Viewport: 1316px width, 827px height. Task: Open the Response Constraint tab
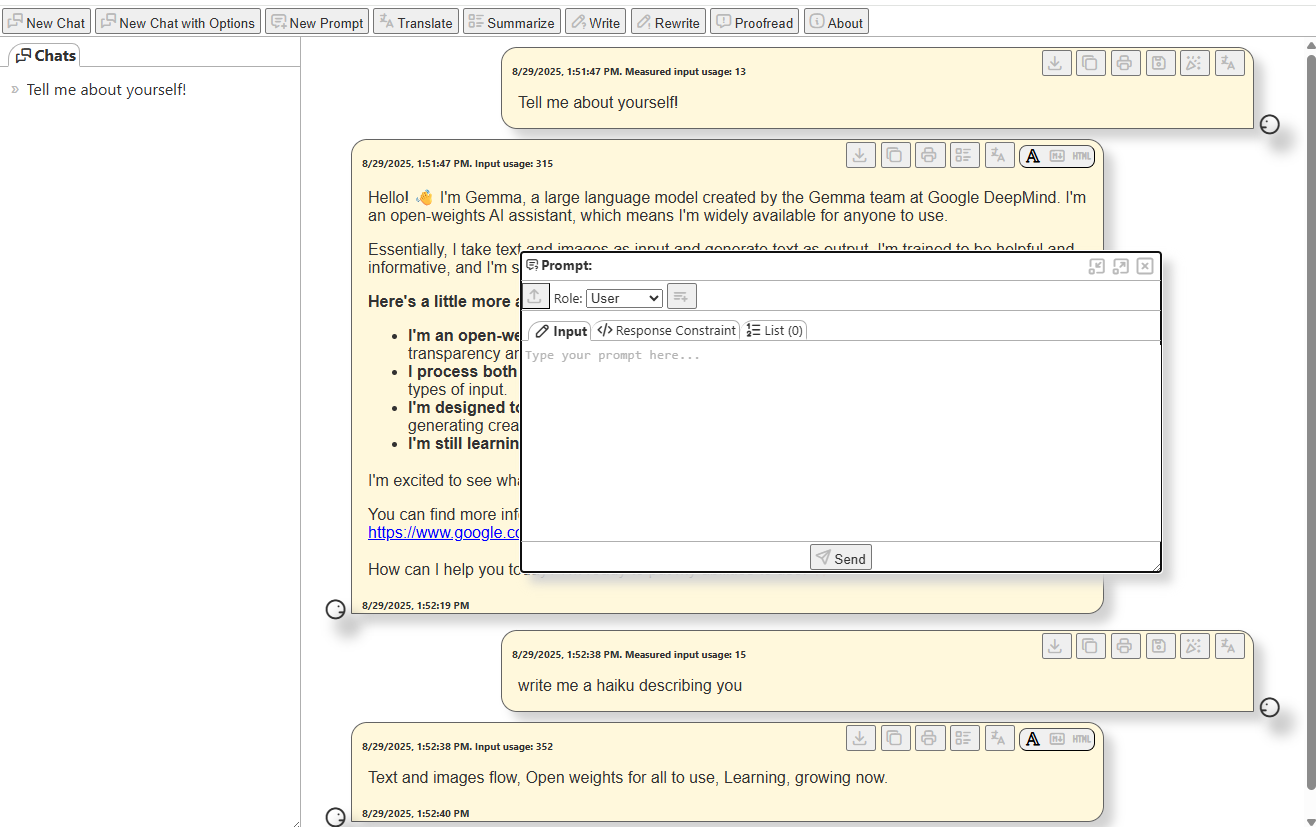pos(666,331)
